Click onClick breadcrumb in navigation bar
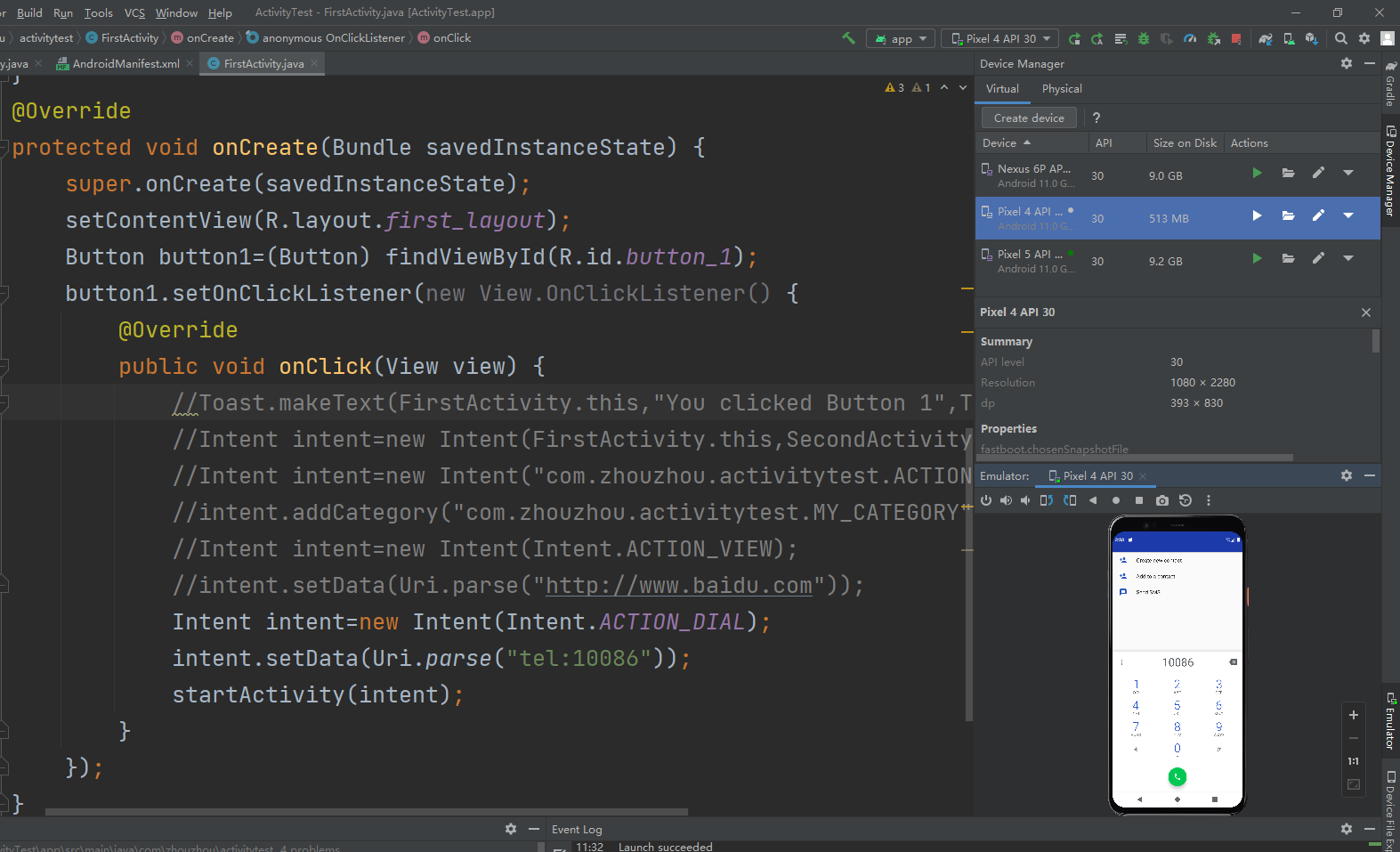This screenshot has height=852, width=1400. tap(444, 38)
